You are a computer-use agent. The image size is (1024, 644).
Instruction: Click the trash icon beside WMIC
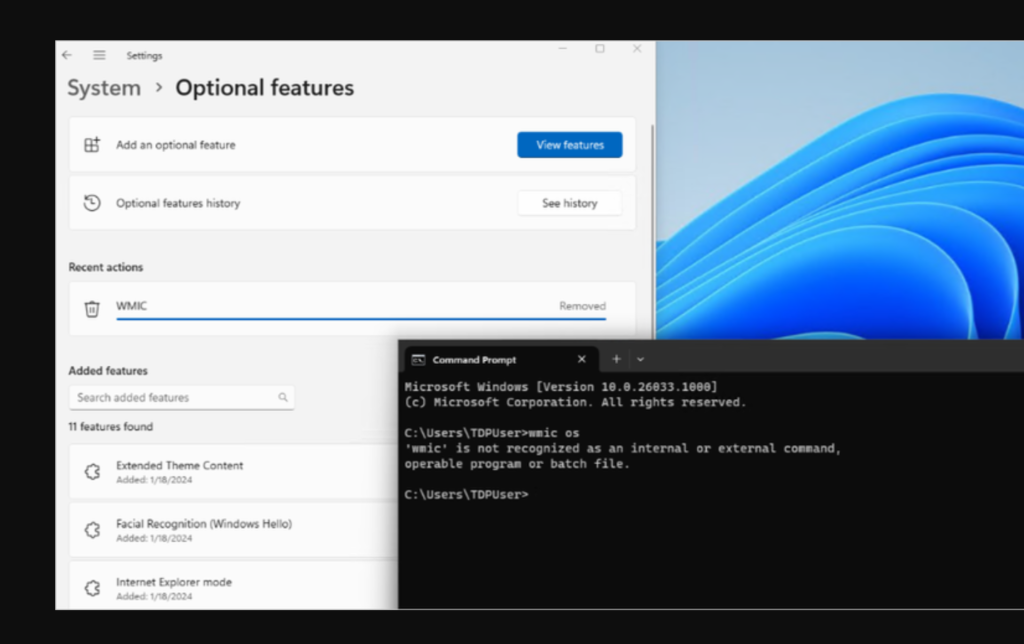[x=92, y=308]
